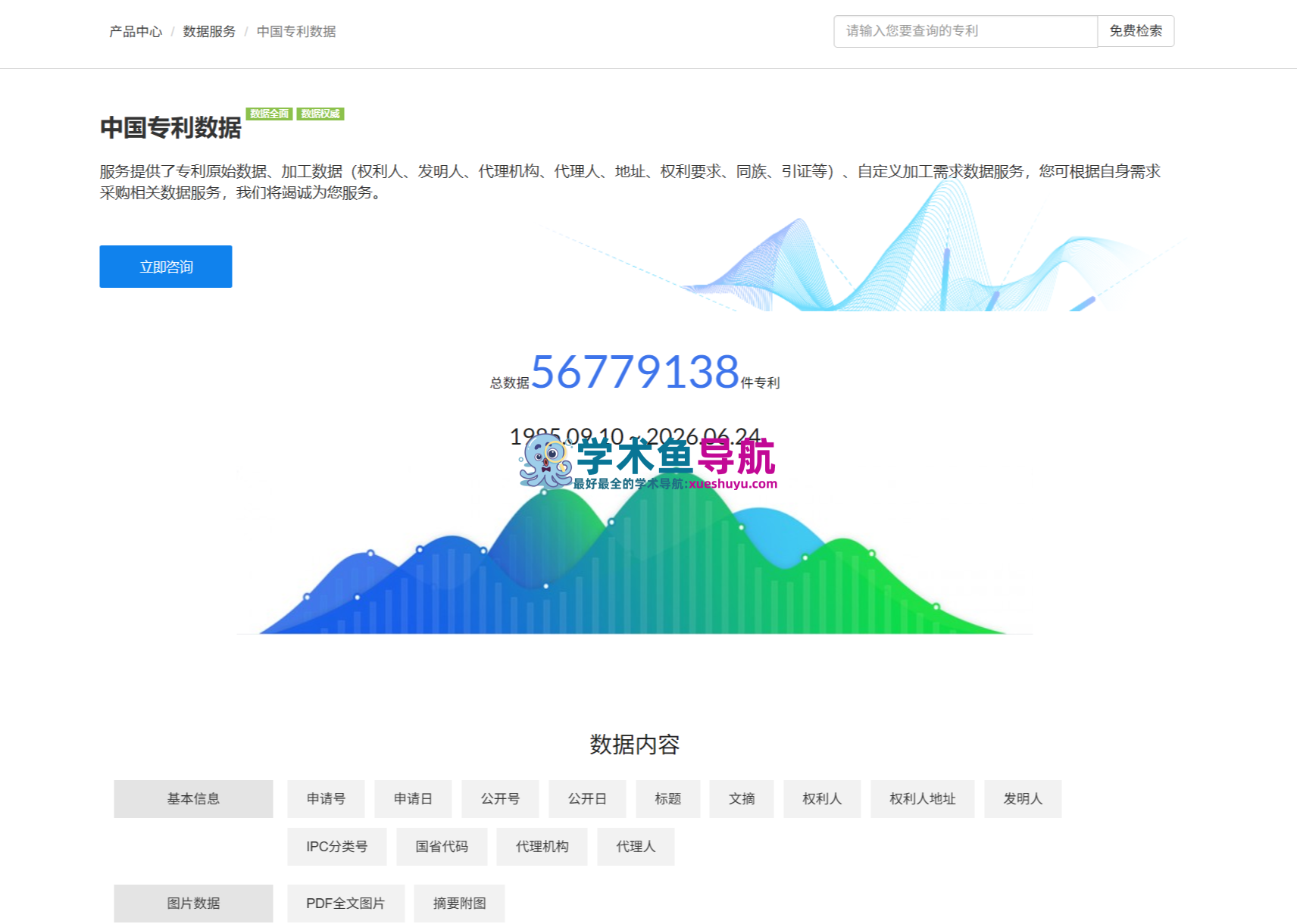Click the 摘要附图 tag

click(459, 903)
